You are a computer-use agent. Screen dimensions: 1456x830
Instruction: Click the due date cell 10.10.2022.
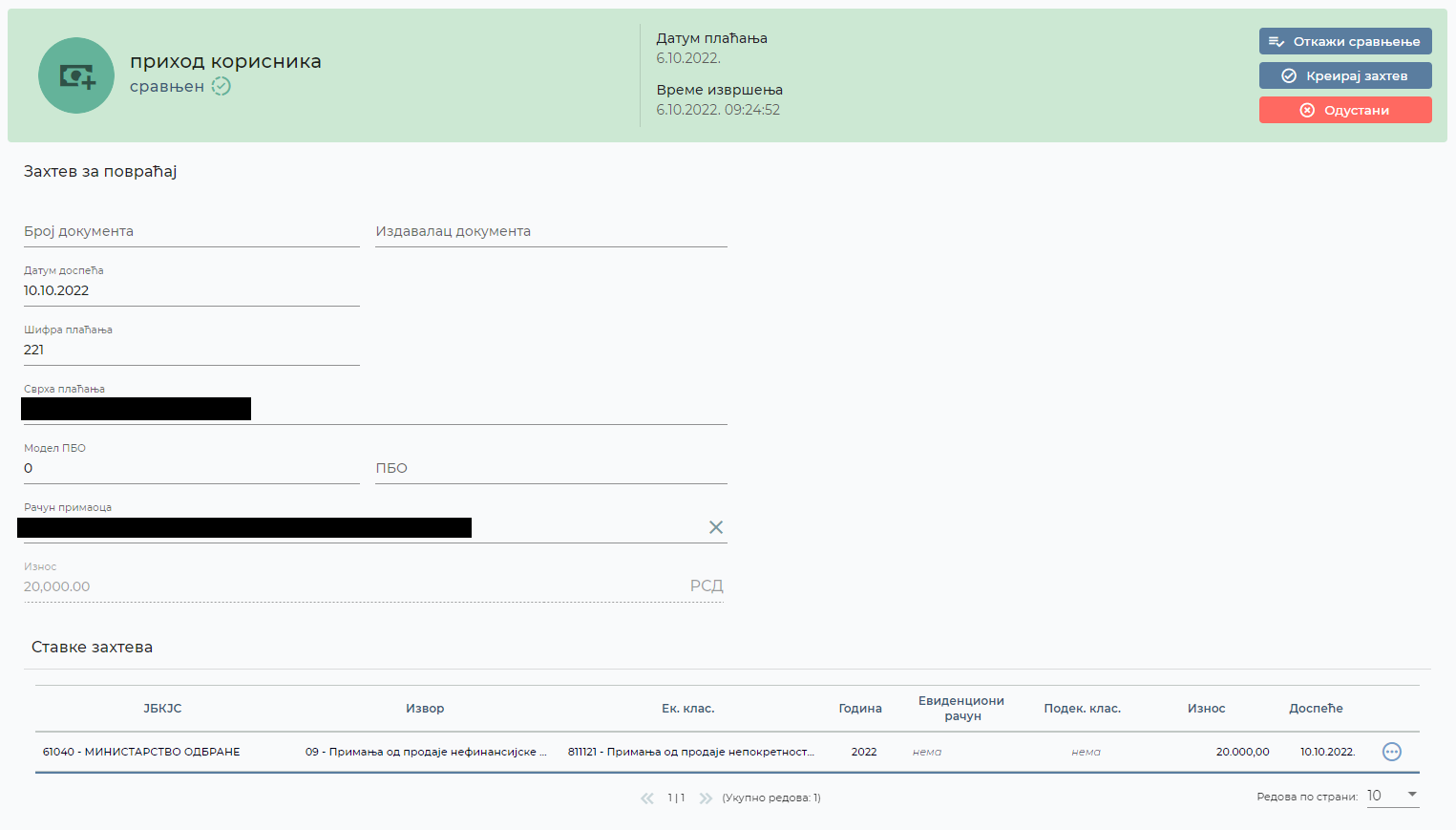click(1327, 752)
